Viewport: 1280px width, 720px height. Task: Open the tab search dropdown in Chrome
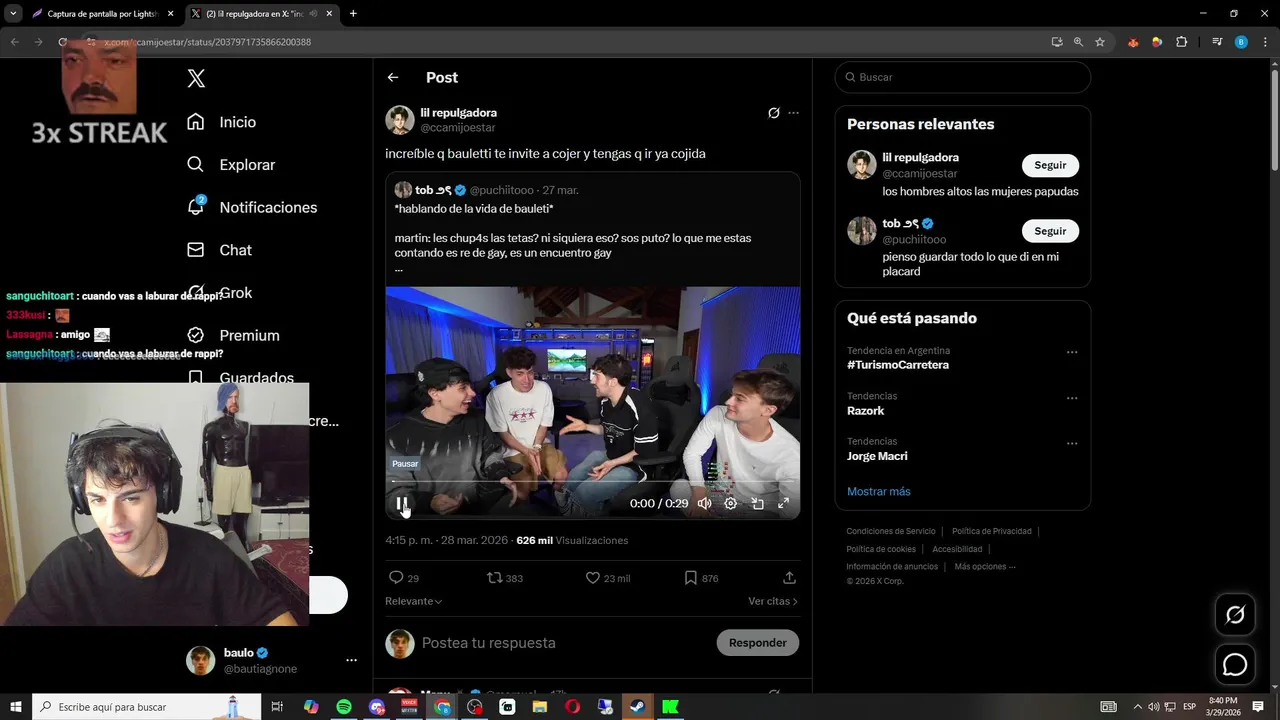(x=13, y=14)
